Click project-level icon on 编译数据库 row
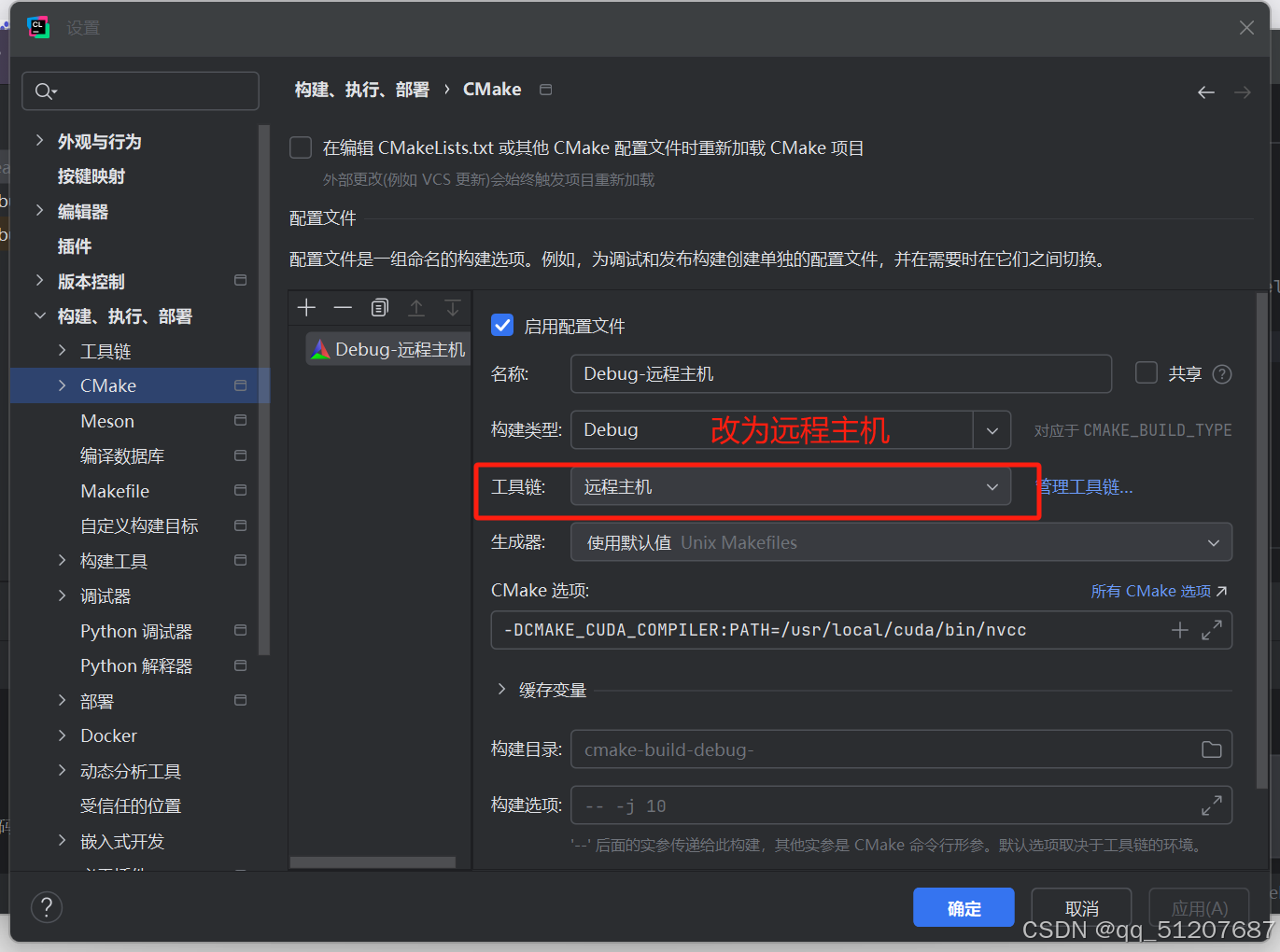This screenshot has width=1280, height=952. pyautogui.click(x=240, y=455)
